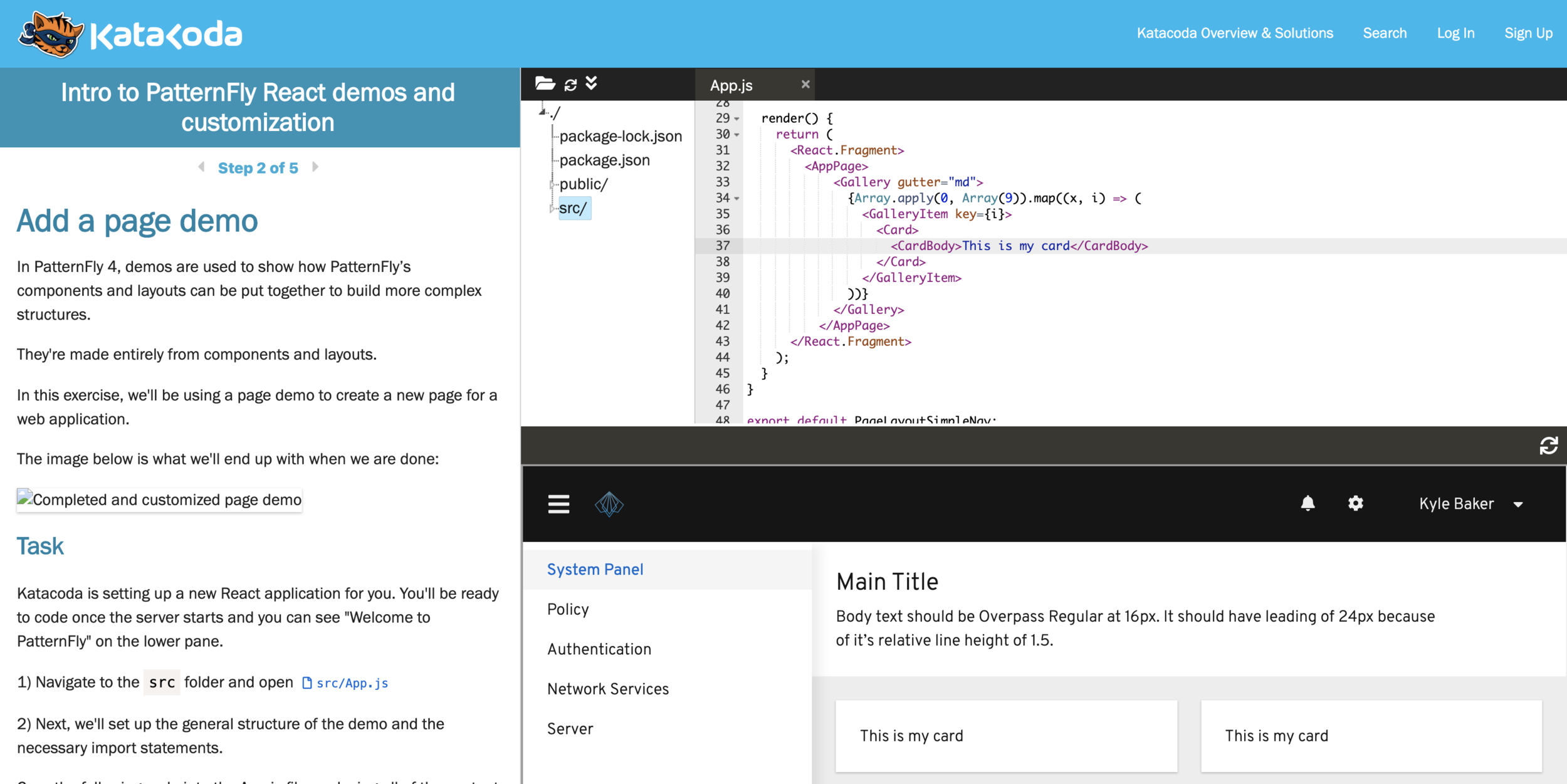Click the Katacoda cat logo
The width and height of the screenshot is (1567, 784).
click(x=51, y=34)
